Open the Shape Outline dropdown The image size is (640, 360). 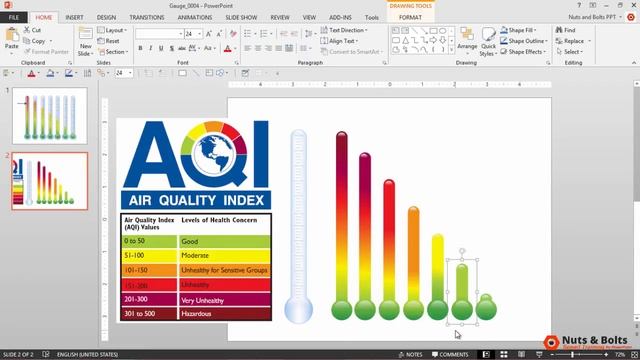(x=524, y=41)
